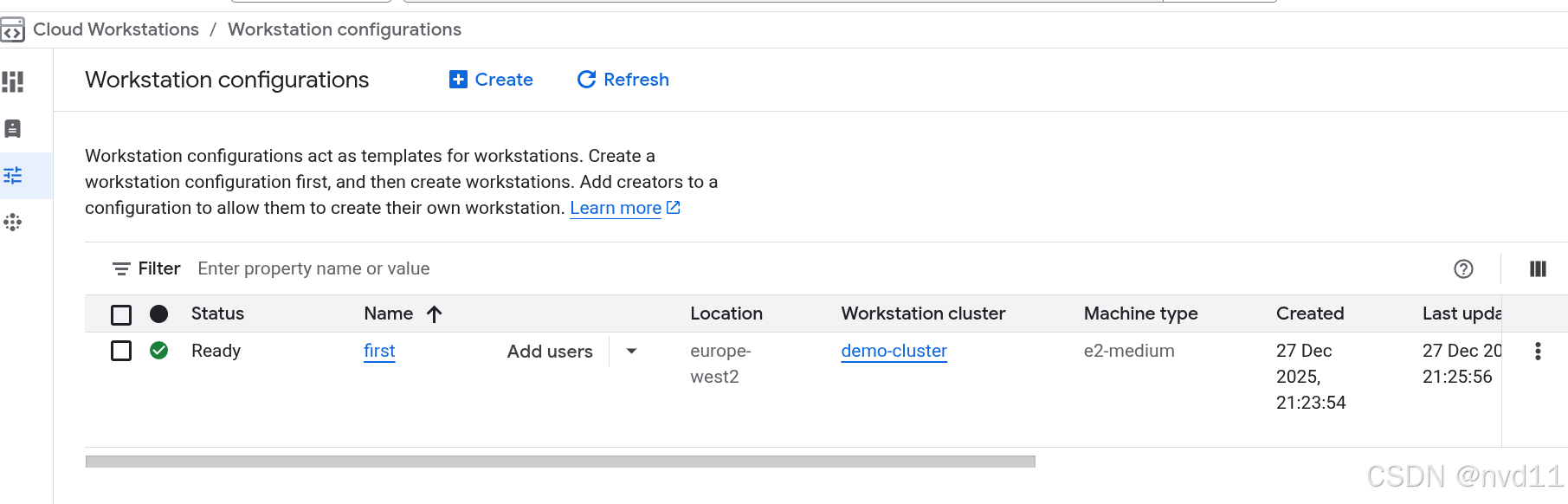This screenshot has height=504, width=1568.
Task: Go to Cloud Workstations breadcrumb
Action: tap(116, 29)
